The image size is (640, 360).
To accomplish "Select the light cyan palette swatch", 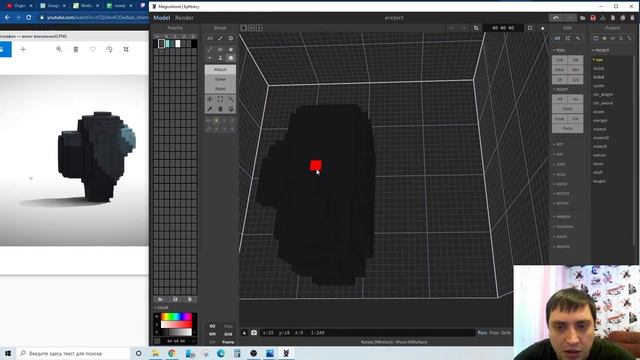I will click(x=167, y=44).
